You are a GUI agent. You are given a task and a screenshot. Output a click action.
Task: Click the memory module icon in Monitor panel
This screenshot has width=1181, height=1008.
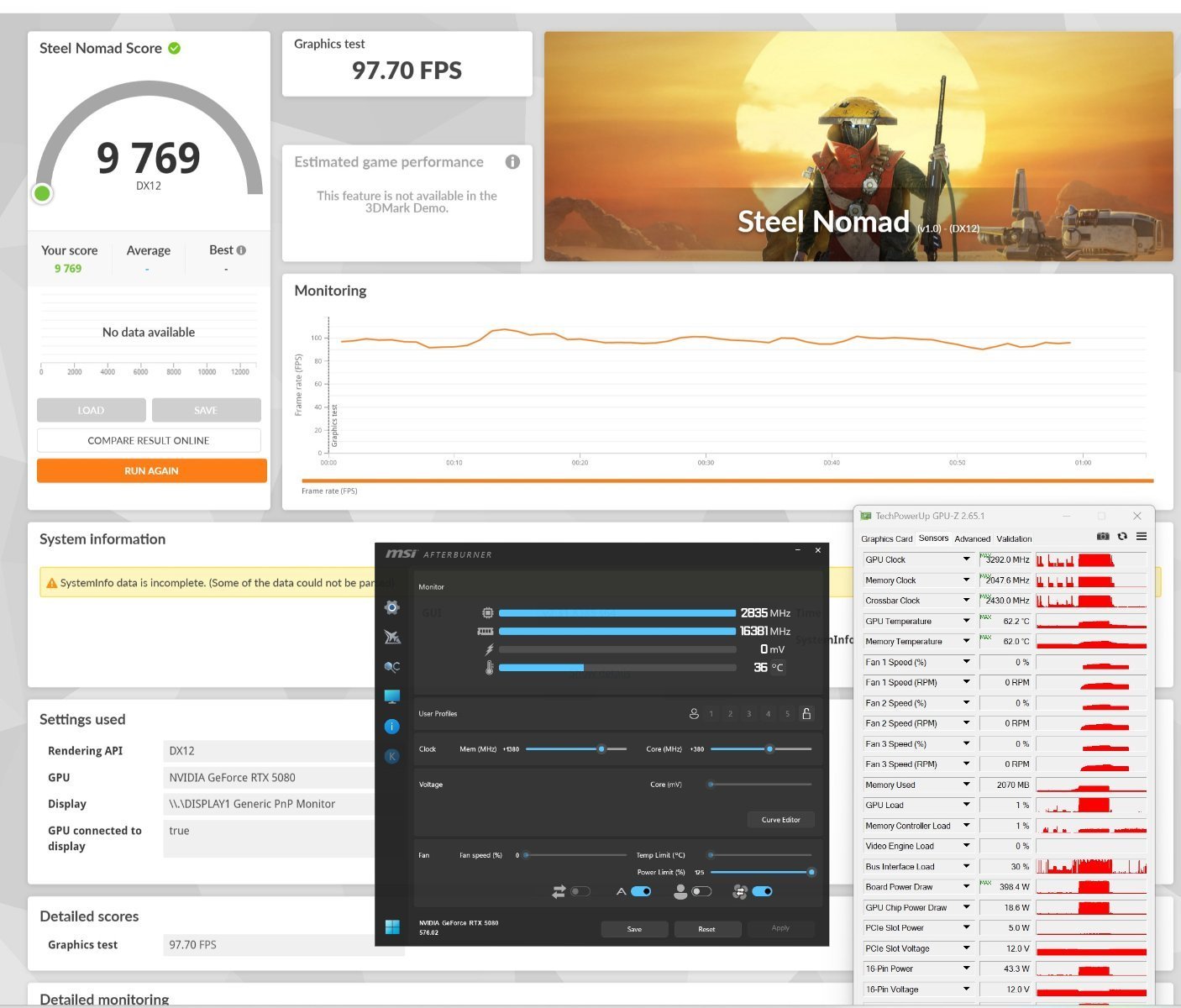486,631
